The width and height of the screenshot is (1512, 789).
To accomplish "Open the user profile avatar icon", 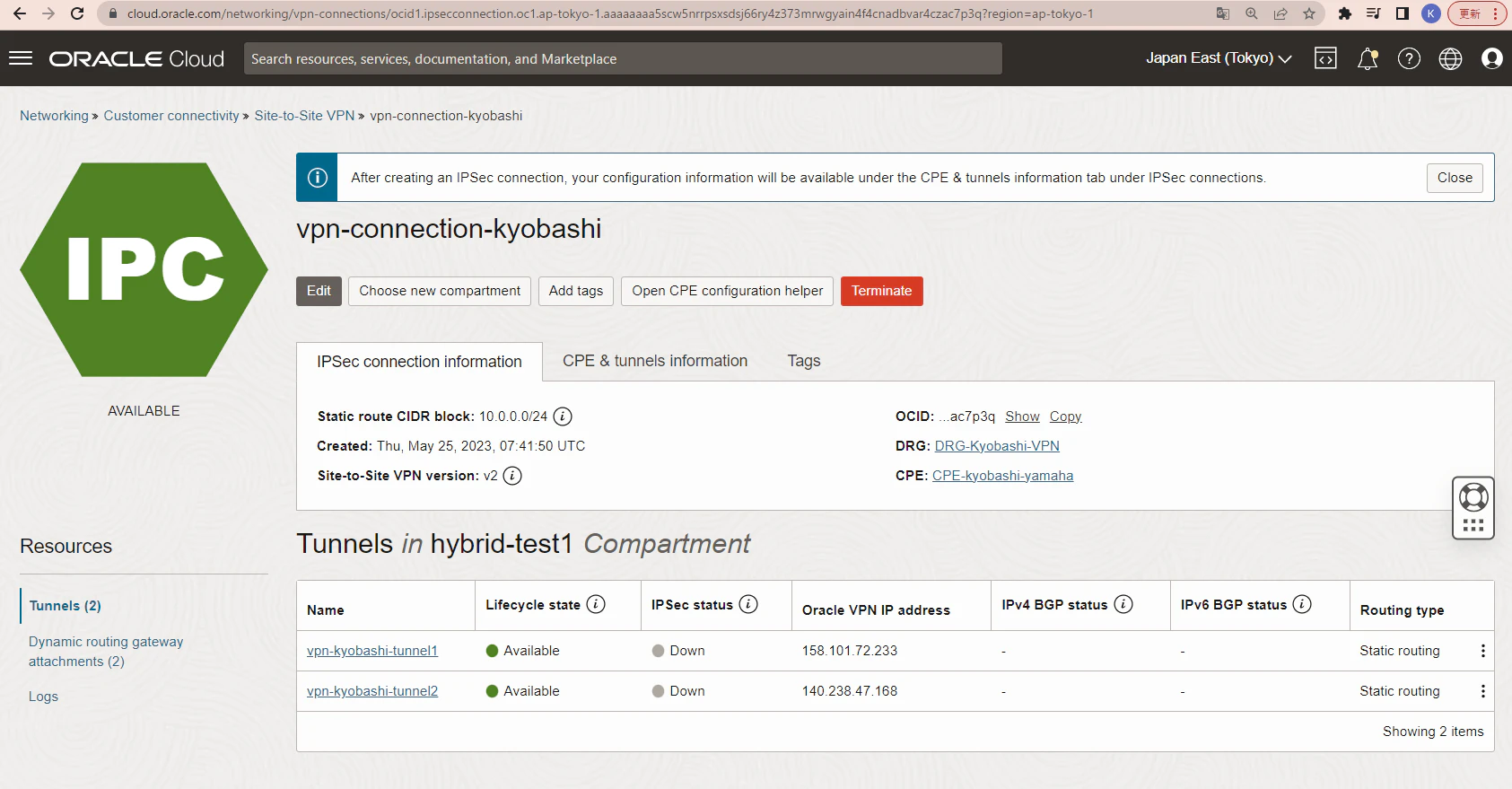I will click(x=1491, y=58).
